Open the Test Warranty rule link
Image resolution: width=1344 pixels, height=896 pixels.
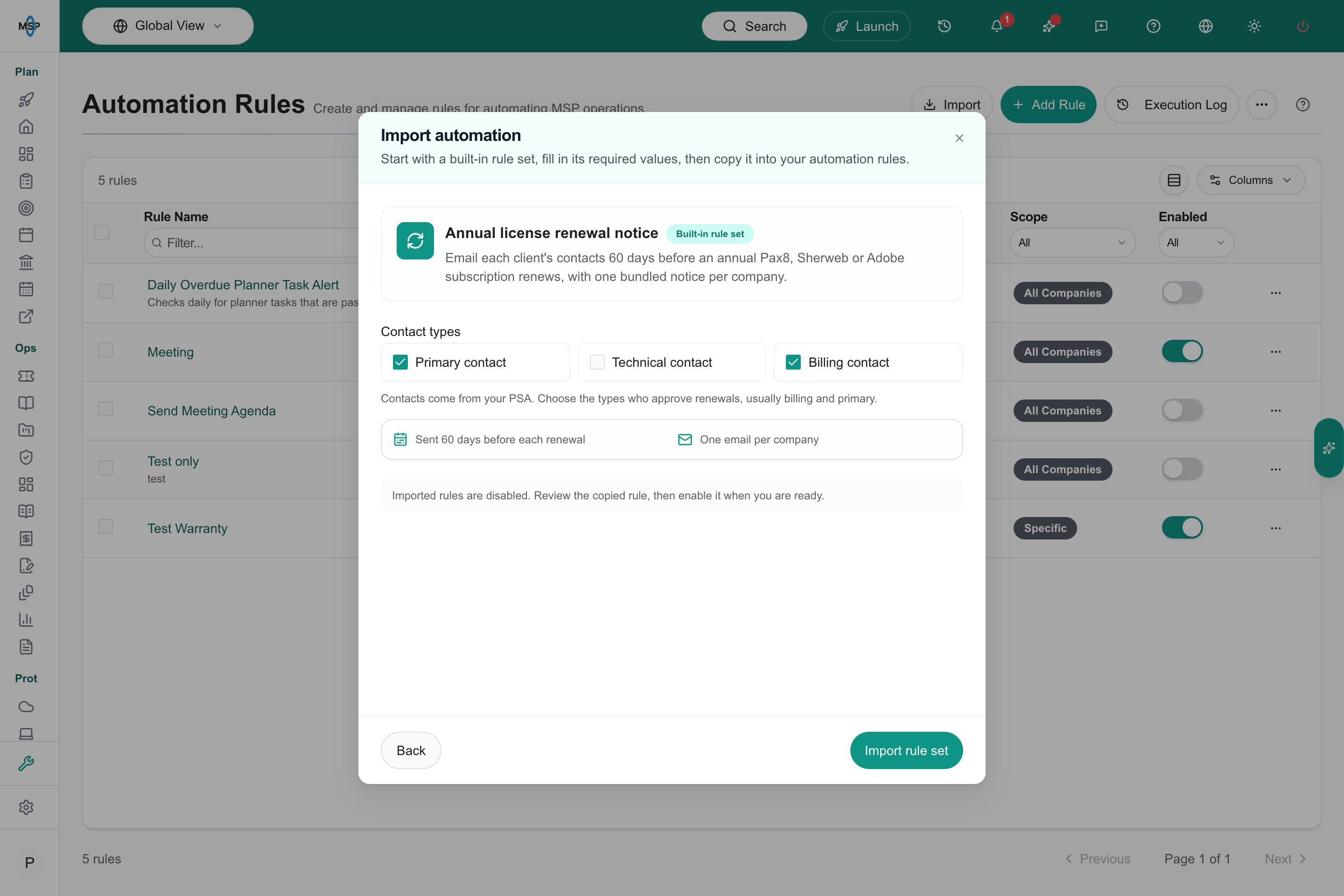(188, 529)
